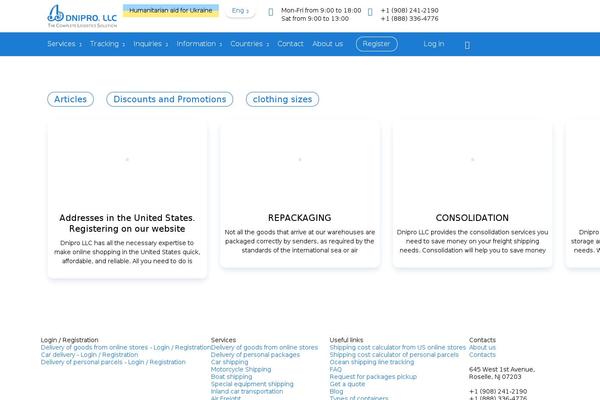Open footer Services Delivery of goods from online stores
Viewport: 600px width, 400px height.
coord(264,348)
